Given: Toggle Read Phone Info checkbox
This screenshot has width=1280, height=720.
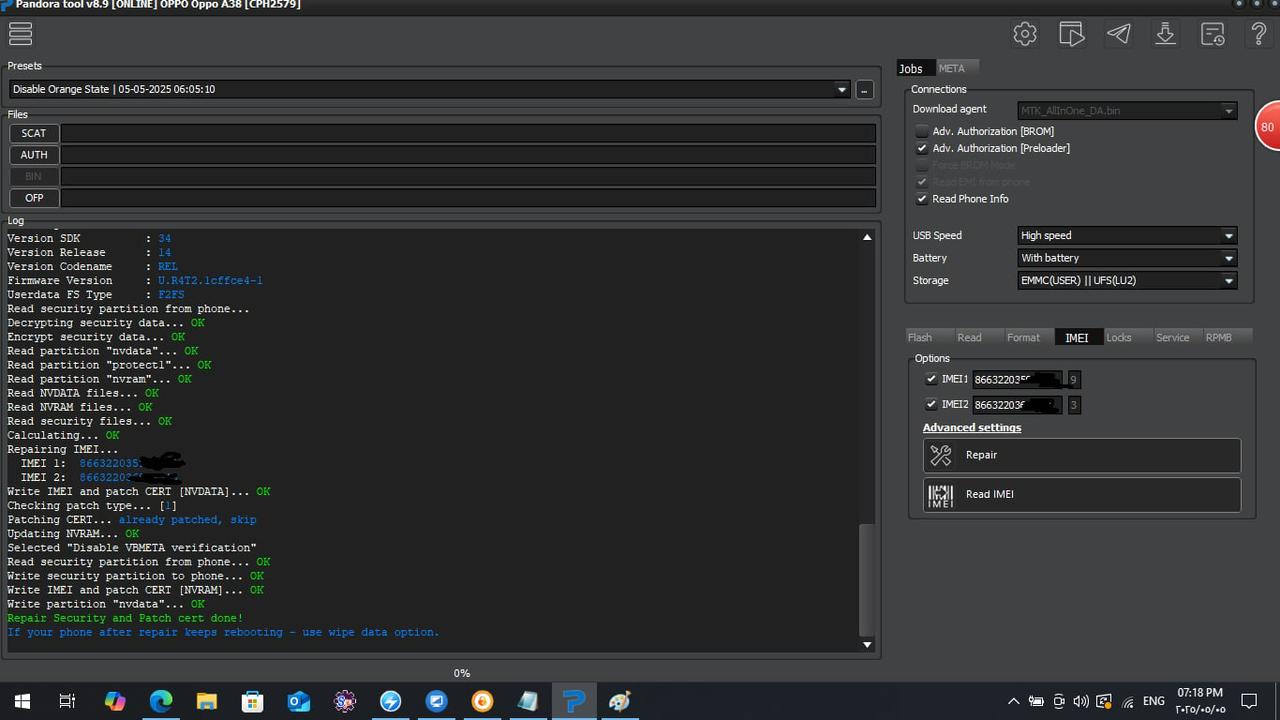Looking at the screenshot, I should (922, 199).
